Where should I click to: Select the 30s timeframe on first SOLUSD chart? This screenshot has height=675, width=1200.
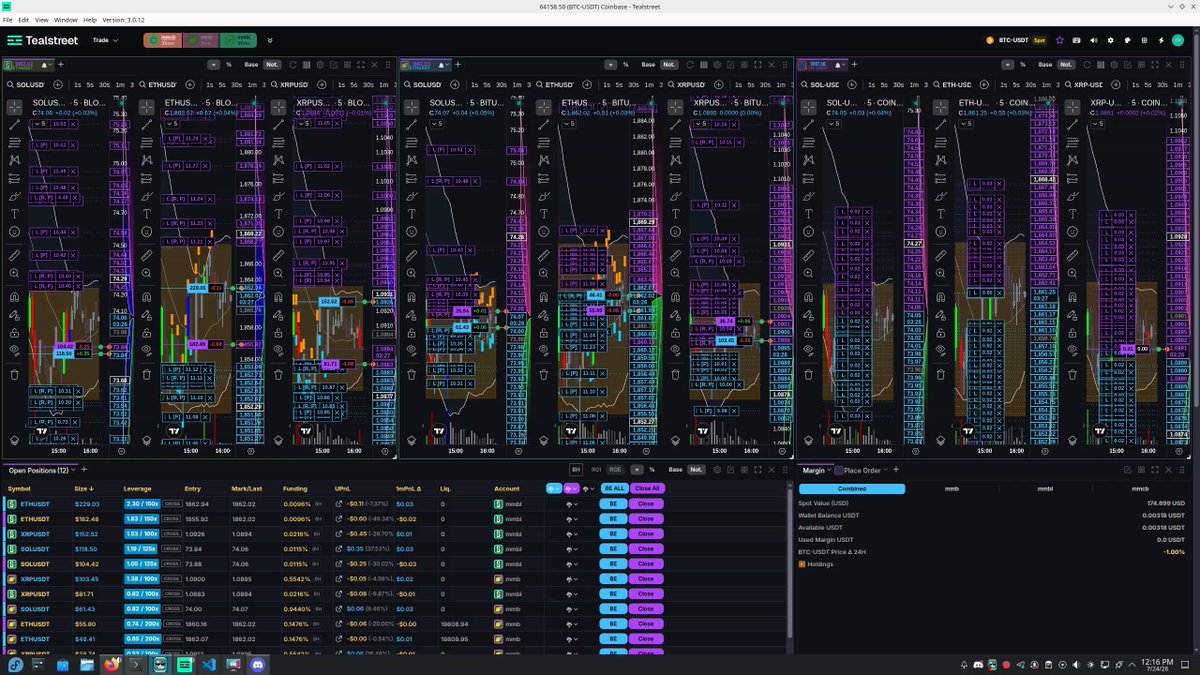105,85
